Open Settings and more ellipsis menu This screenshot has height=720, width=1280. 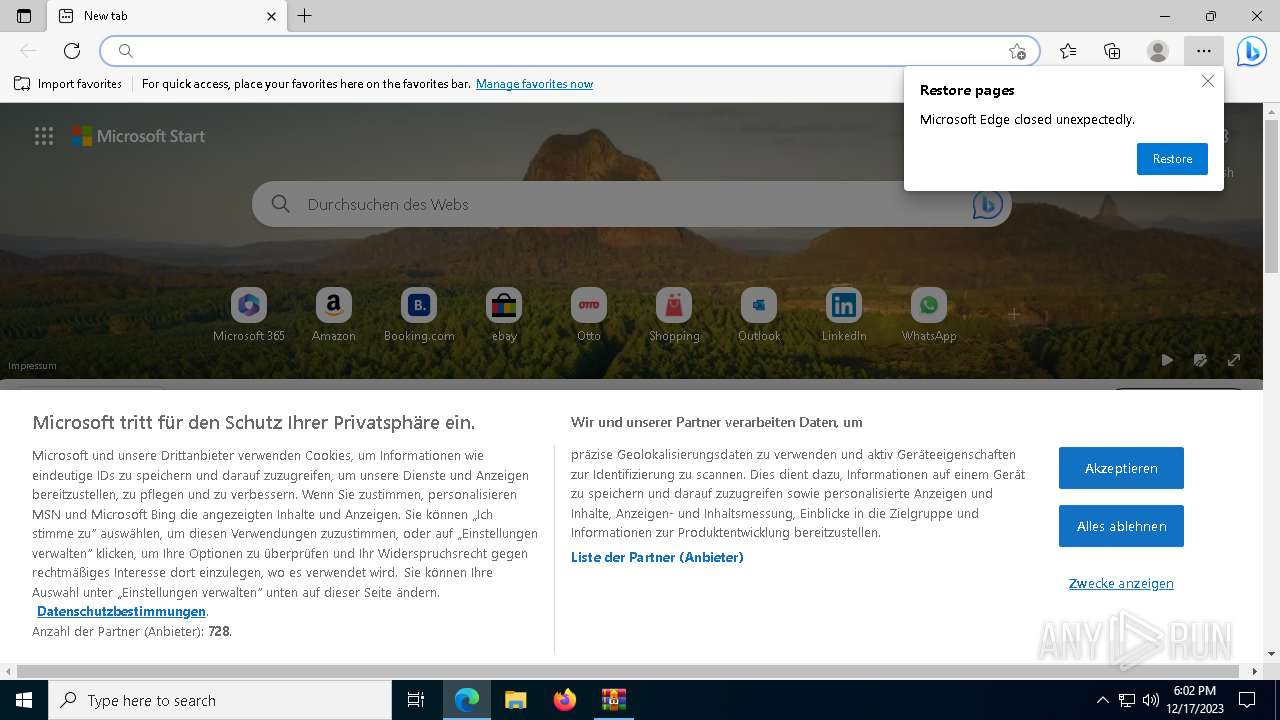(1204, 51)
